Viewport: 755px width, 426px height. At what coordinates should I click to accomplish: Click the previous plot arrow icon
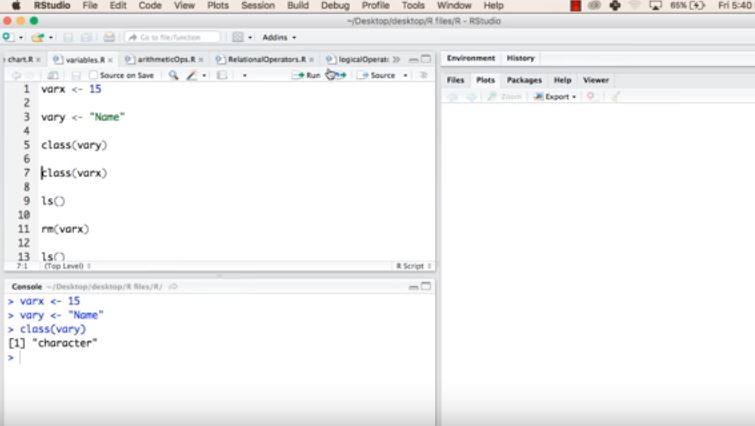pos(453,96)
